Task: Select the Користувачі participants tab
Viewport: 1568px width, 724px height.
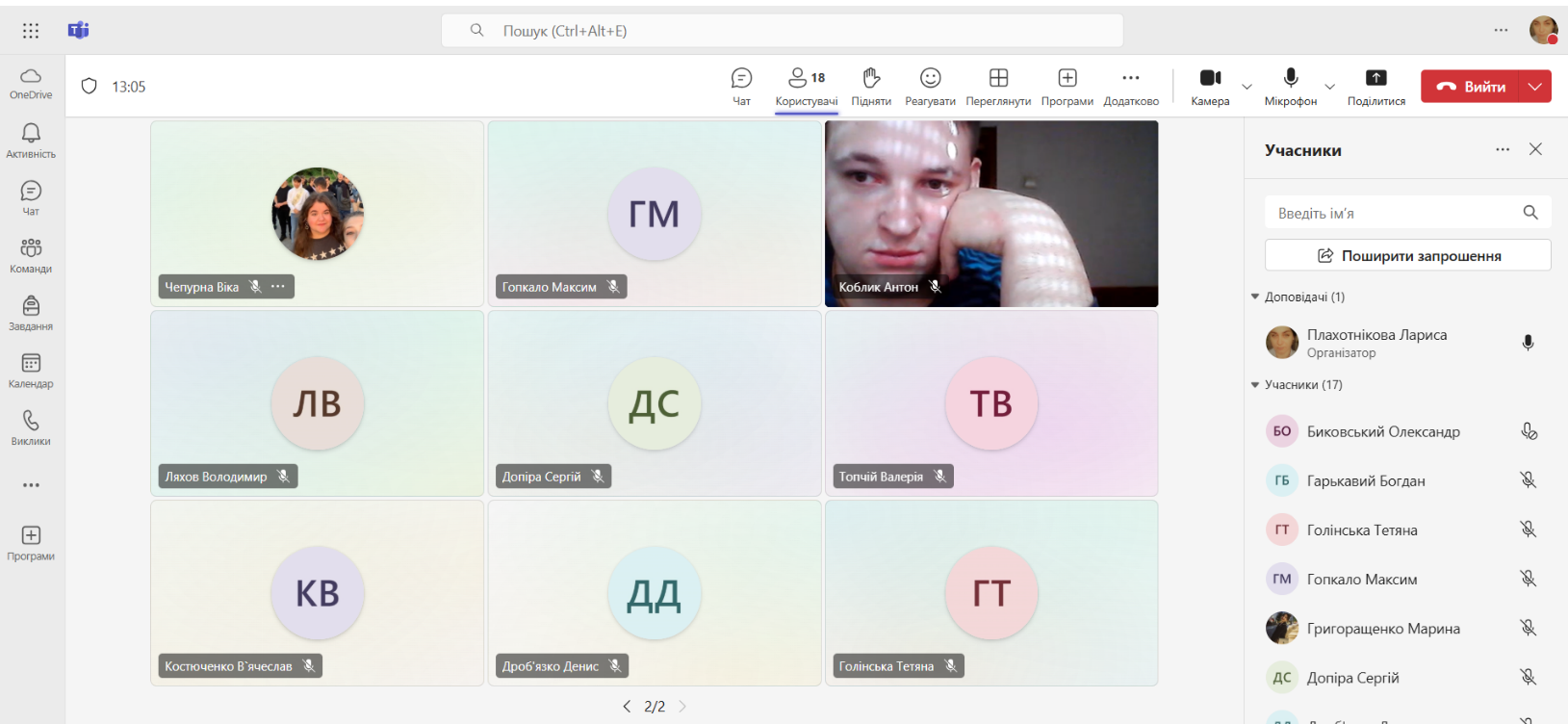Action: click(x=807, y=86)
